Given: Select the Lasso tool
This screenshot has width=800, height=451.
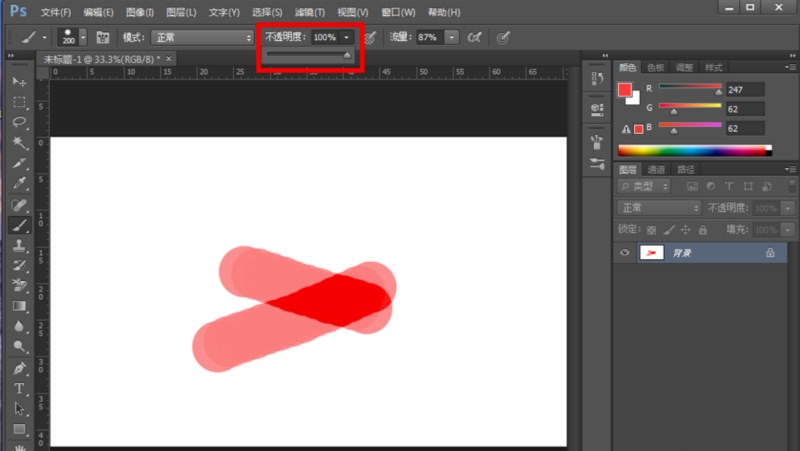Looking at the screenshot, I should pos(19,122).
